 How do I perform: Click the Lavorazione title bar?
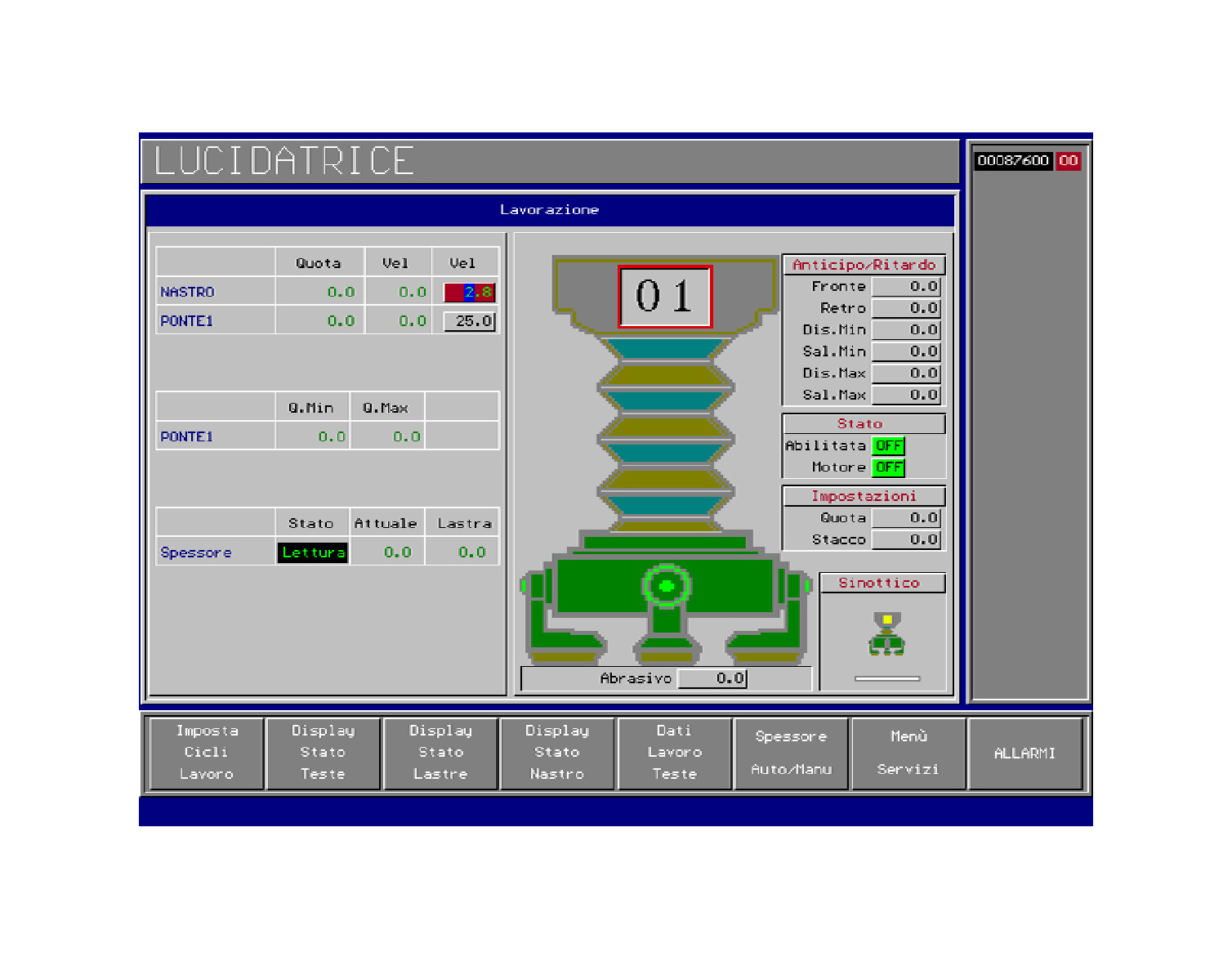coord(550,210)
